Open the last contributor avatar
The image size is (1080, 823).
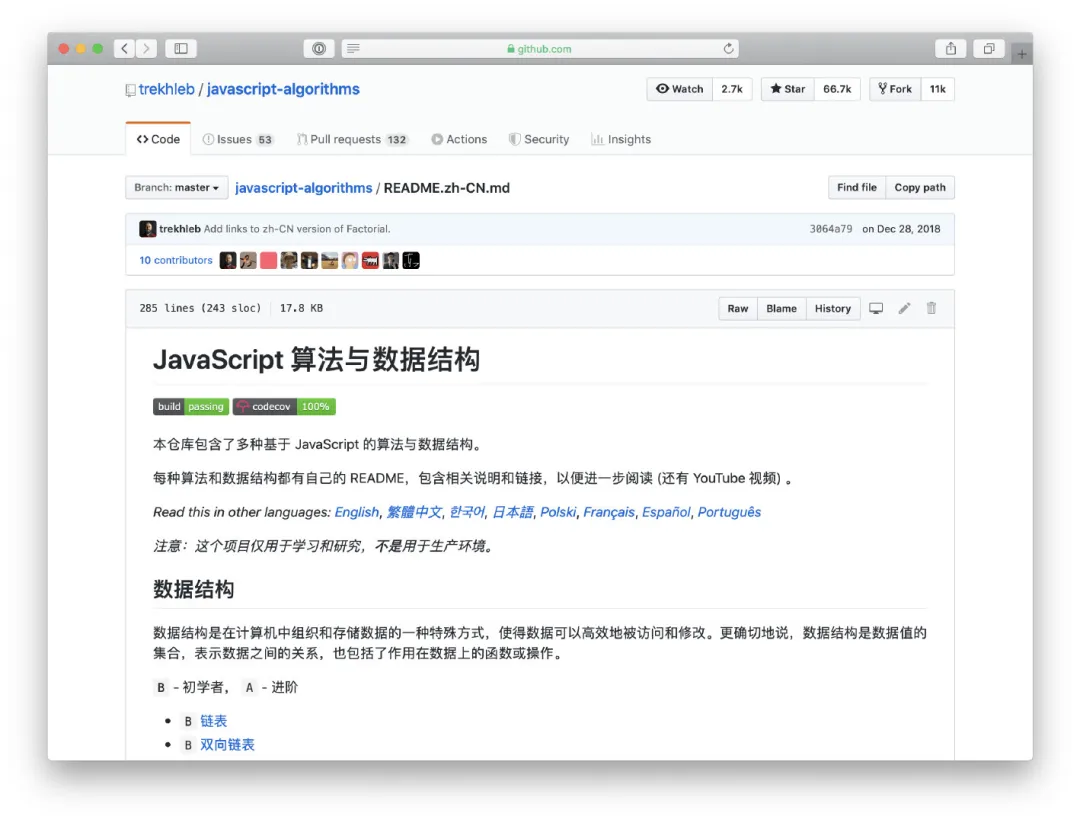[x=411, y=260]
